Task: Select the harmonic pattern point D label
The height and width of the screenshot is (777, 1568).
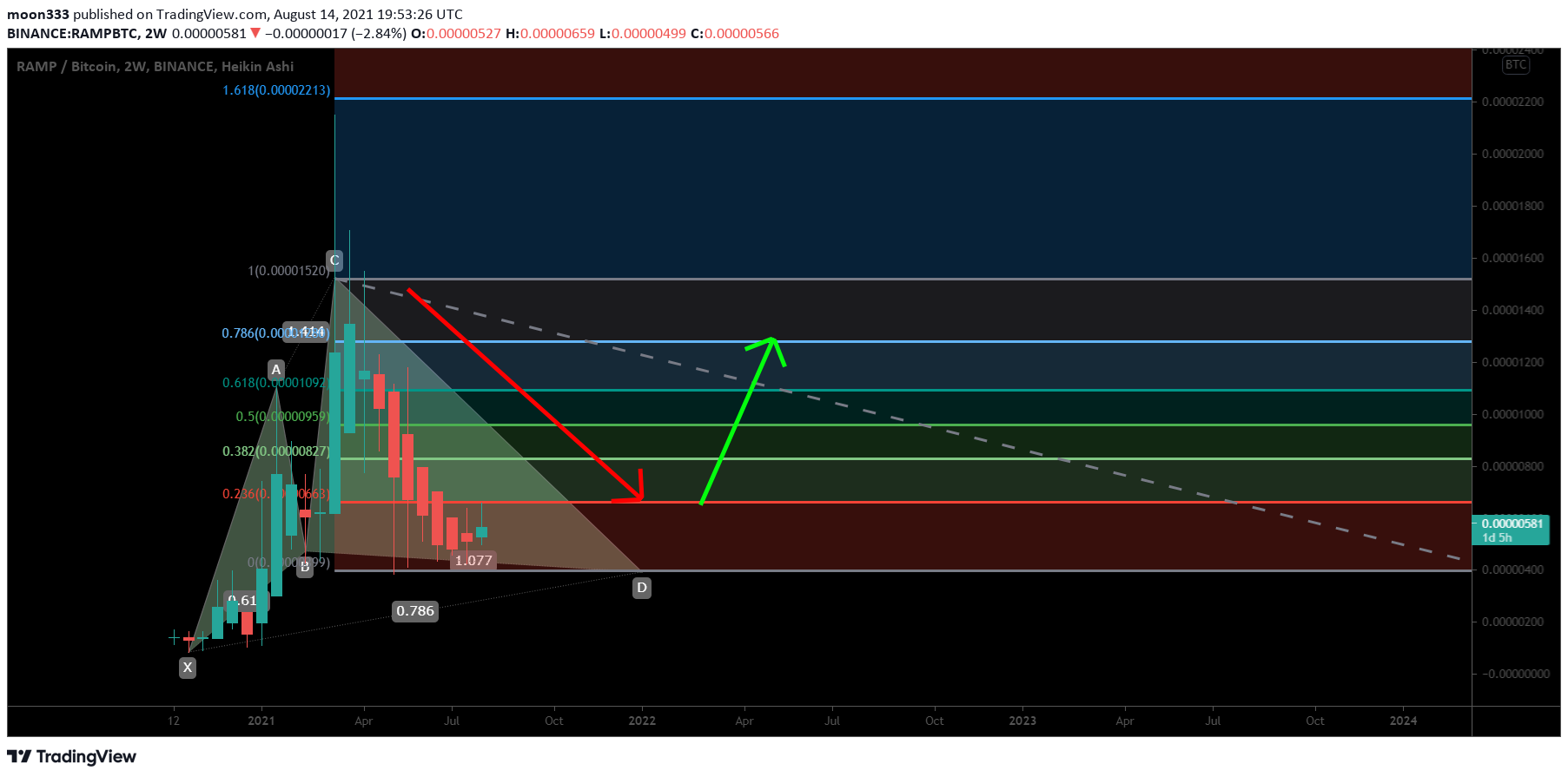Action: click(642, 588)
